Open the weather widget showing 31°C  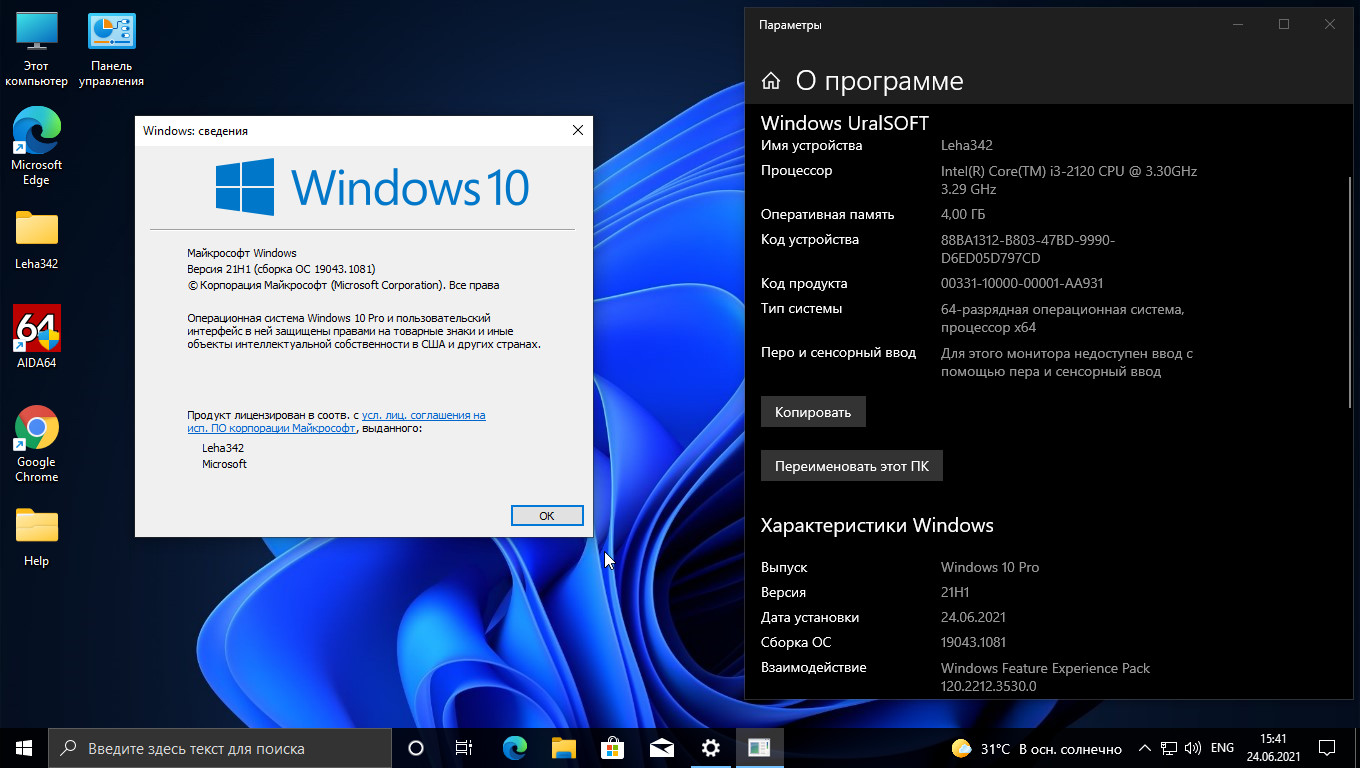pyautogui.click(x=1036, y=748)
